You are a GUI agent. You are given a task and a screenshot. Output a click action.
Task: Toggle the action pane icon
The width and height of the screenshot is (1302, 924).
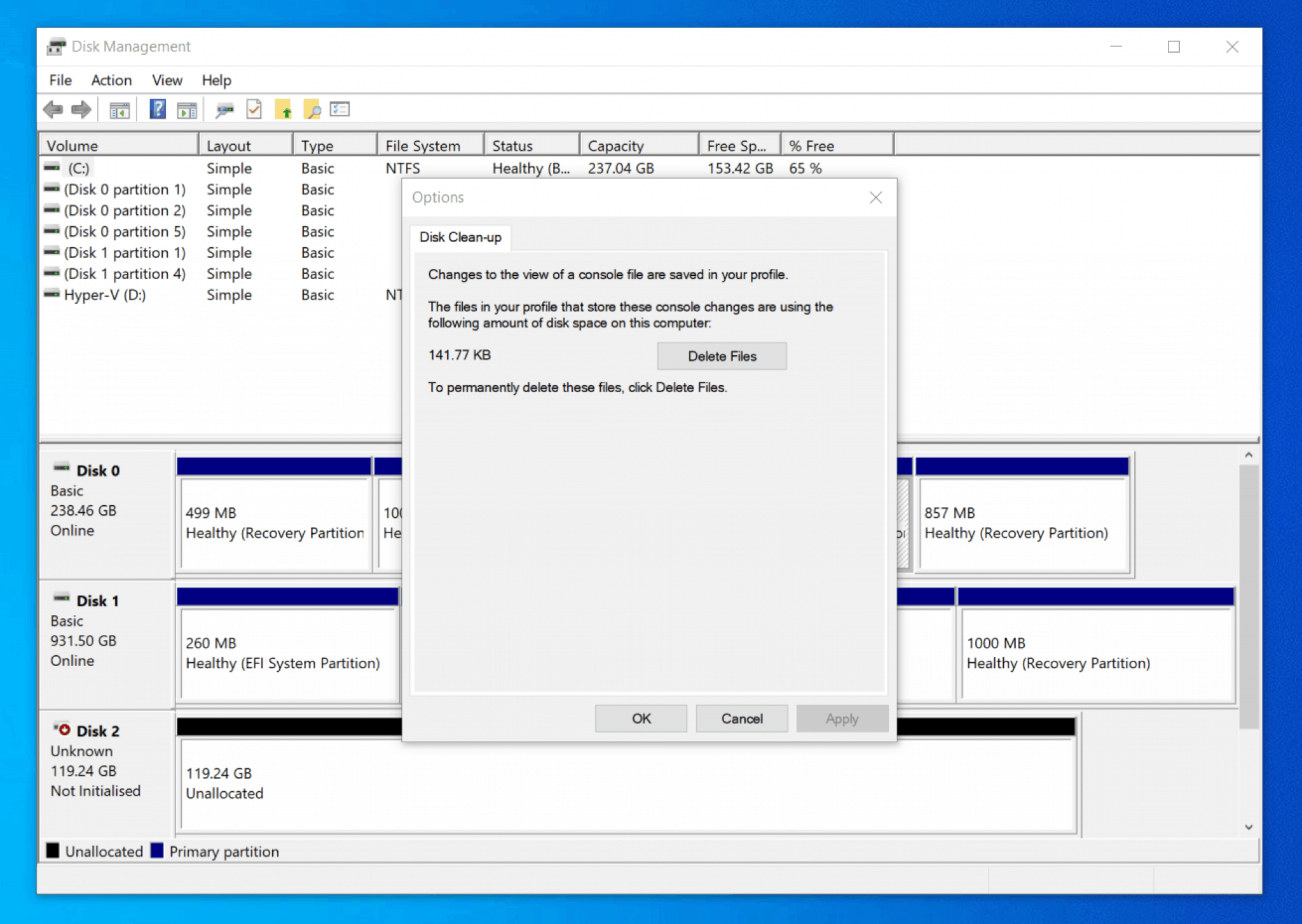click(186, 109)
